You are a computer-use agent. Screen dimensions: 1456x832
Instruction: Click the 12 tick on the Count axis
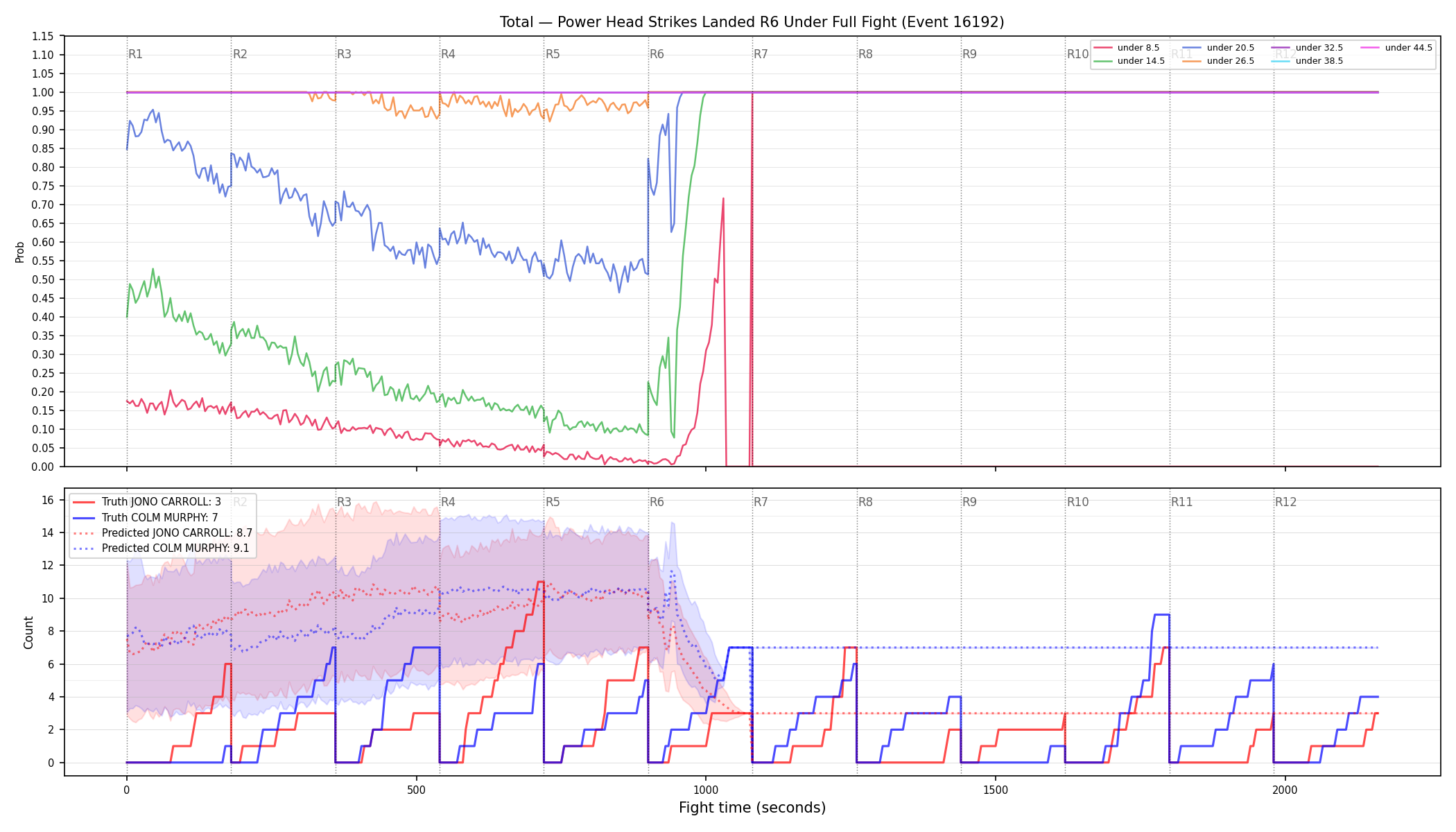48,565
